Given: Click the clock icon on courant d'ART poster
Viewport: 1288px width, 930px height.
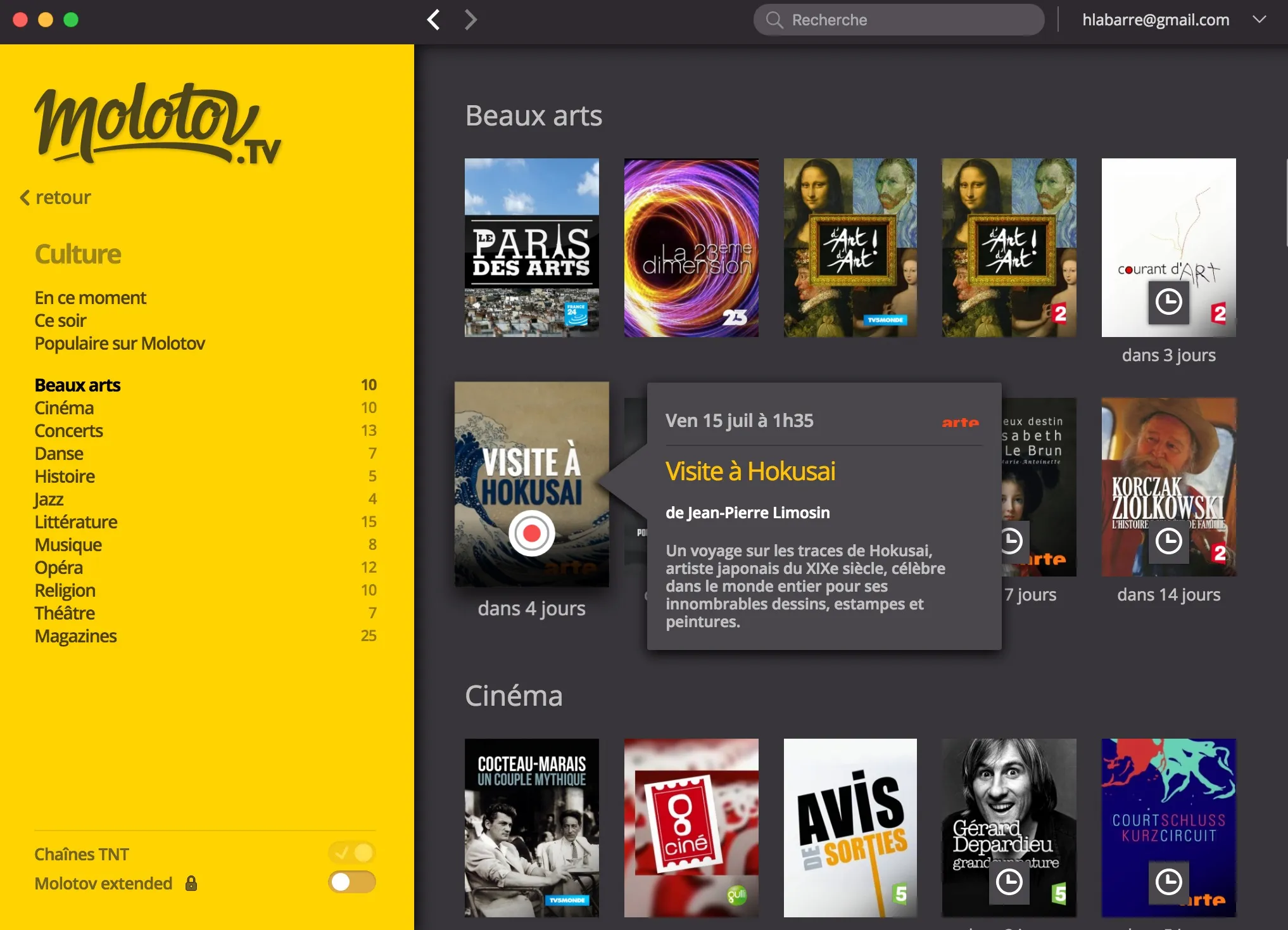Looking at the screenshot, I should [x=1168, y=302].
